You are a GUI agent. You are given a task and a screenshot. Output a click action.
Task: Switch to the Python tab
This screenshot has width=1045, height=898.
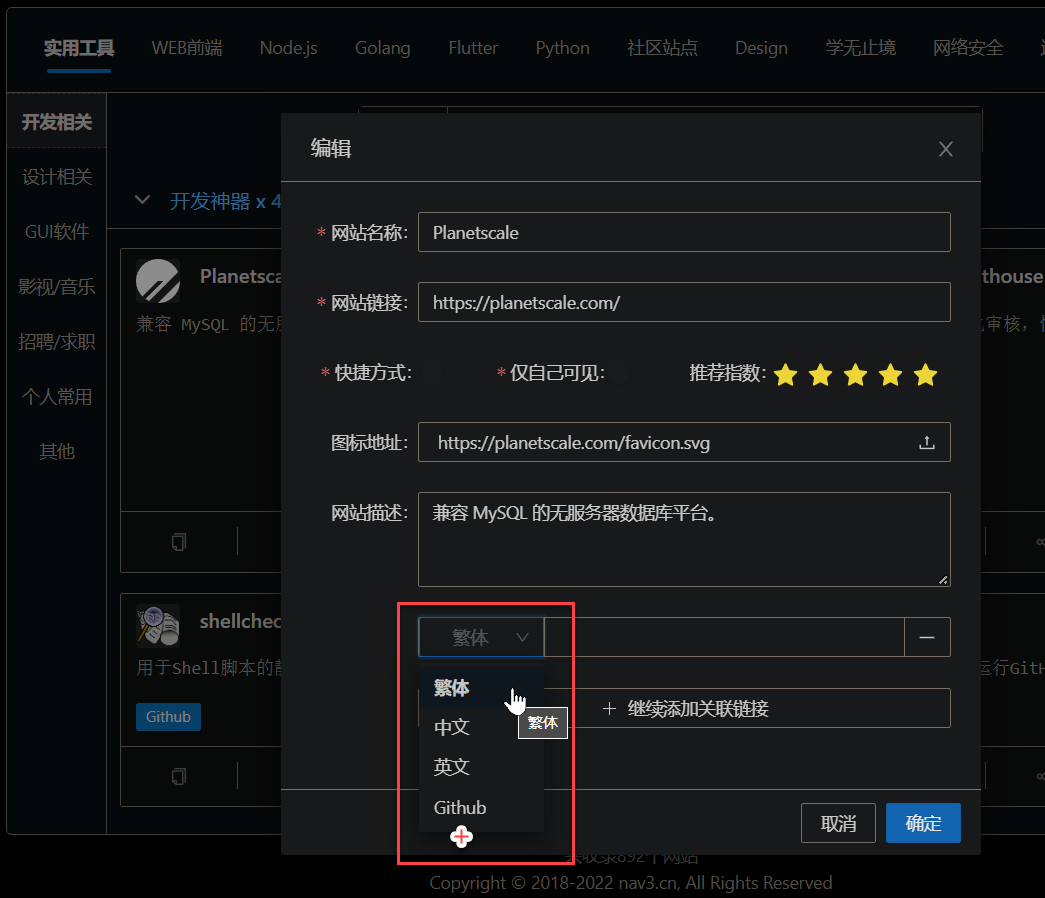pyautogui.click(x=562, y=48)
